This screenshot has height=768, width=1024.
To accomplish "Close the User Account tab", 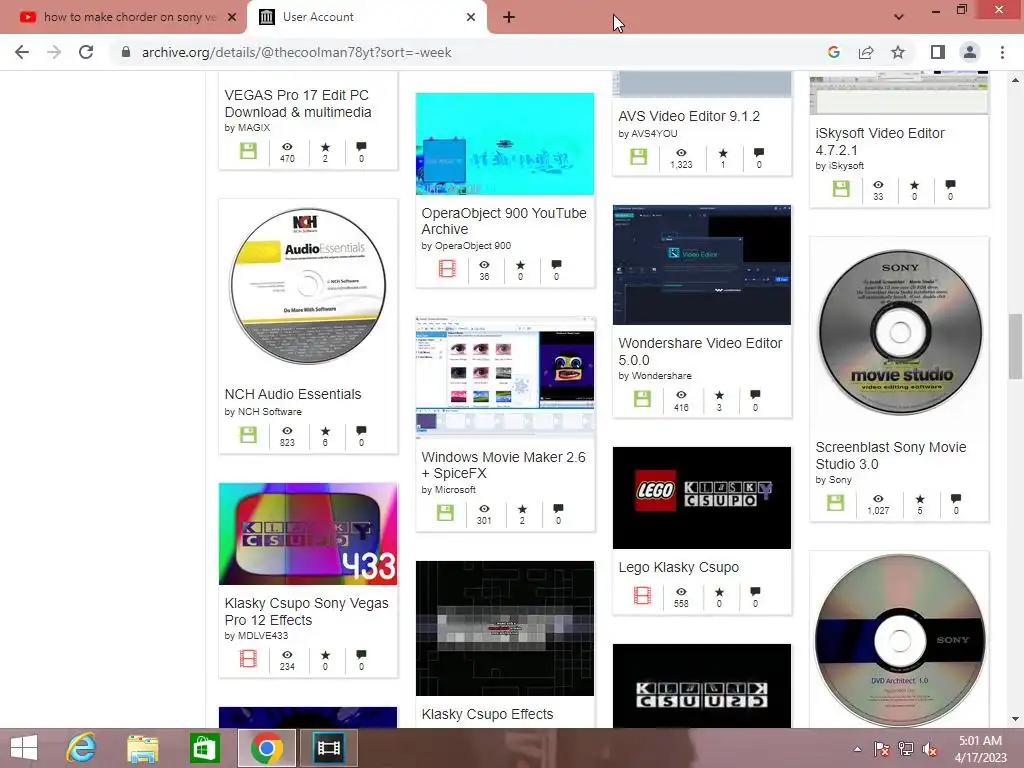I will 471,17.
